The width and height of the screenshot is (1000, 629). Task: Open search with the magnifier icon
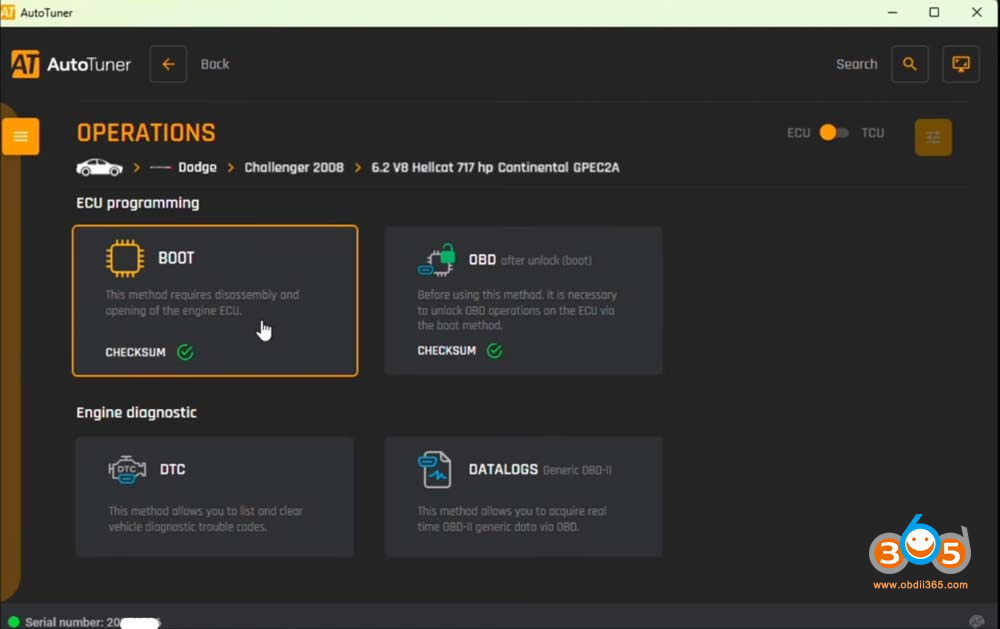coord(910,64)
